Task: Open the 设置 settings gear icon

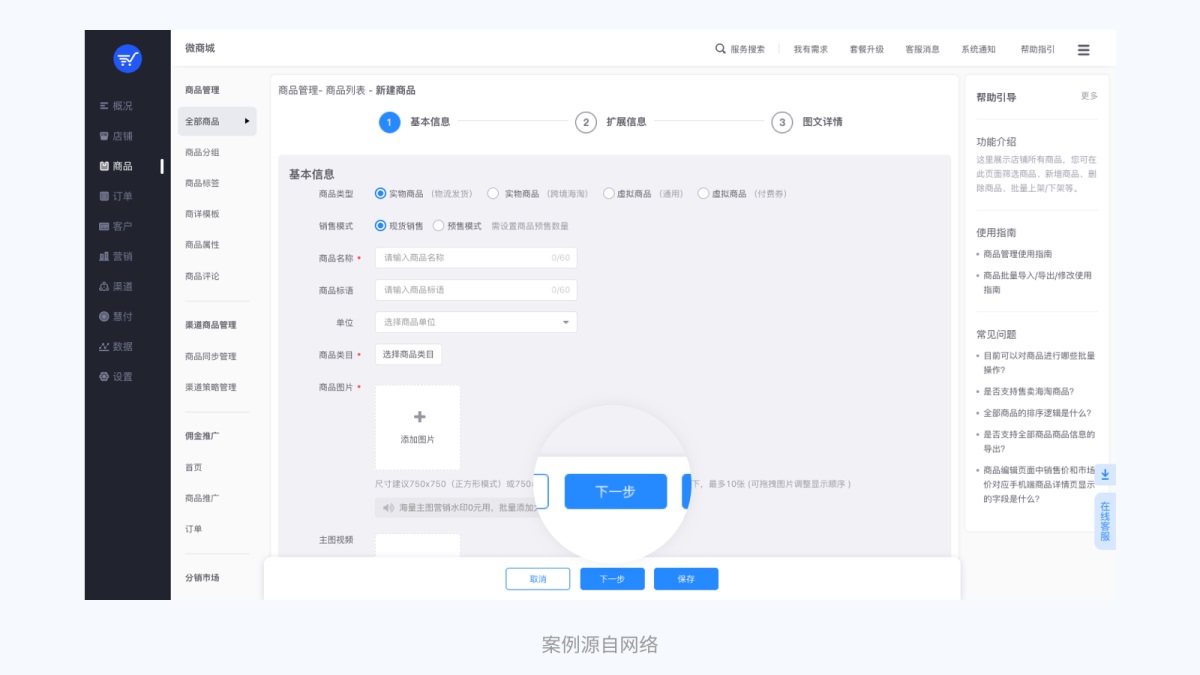Action: pos(104,377)
